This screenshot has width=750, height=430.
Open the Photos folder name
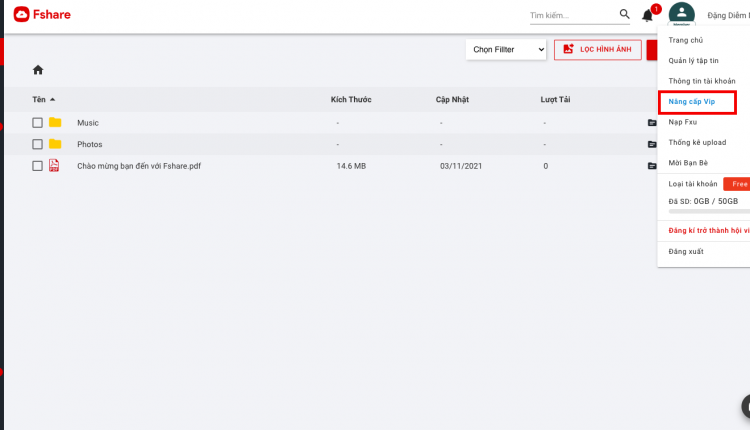(90, 144)
